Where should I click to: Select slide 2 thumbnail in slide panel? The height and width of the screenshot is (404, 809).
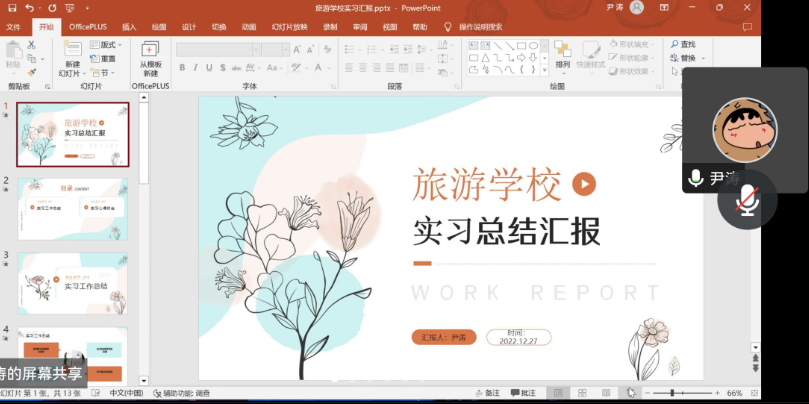pyautogui.click(x=72, y=209)
